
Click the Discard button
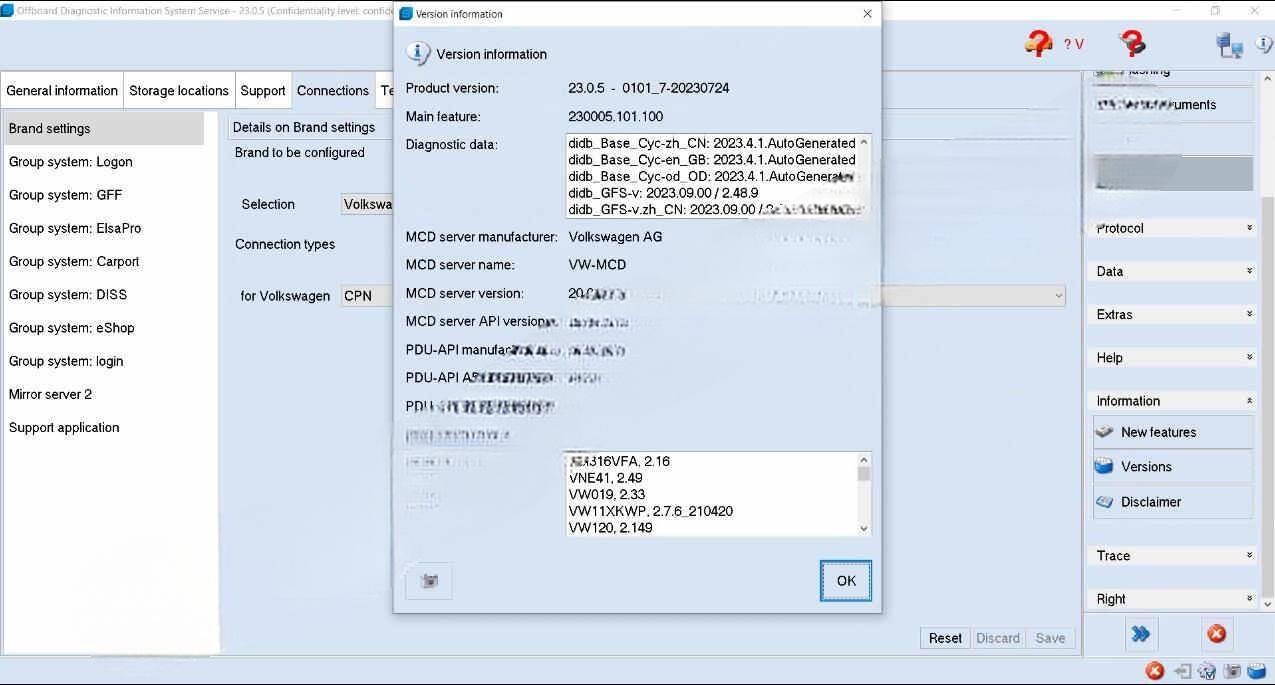click(998, 638)
